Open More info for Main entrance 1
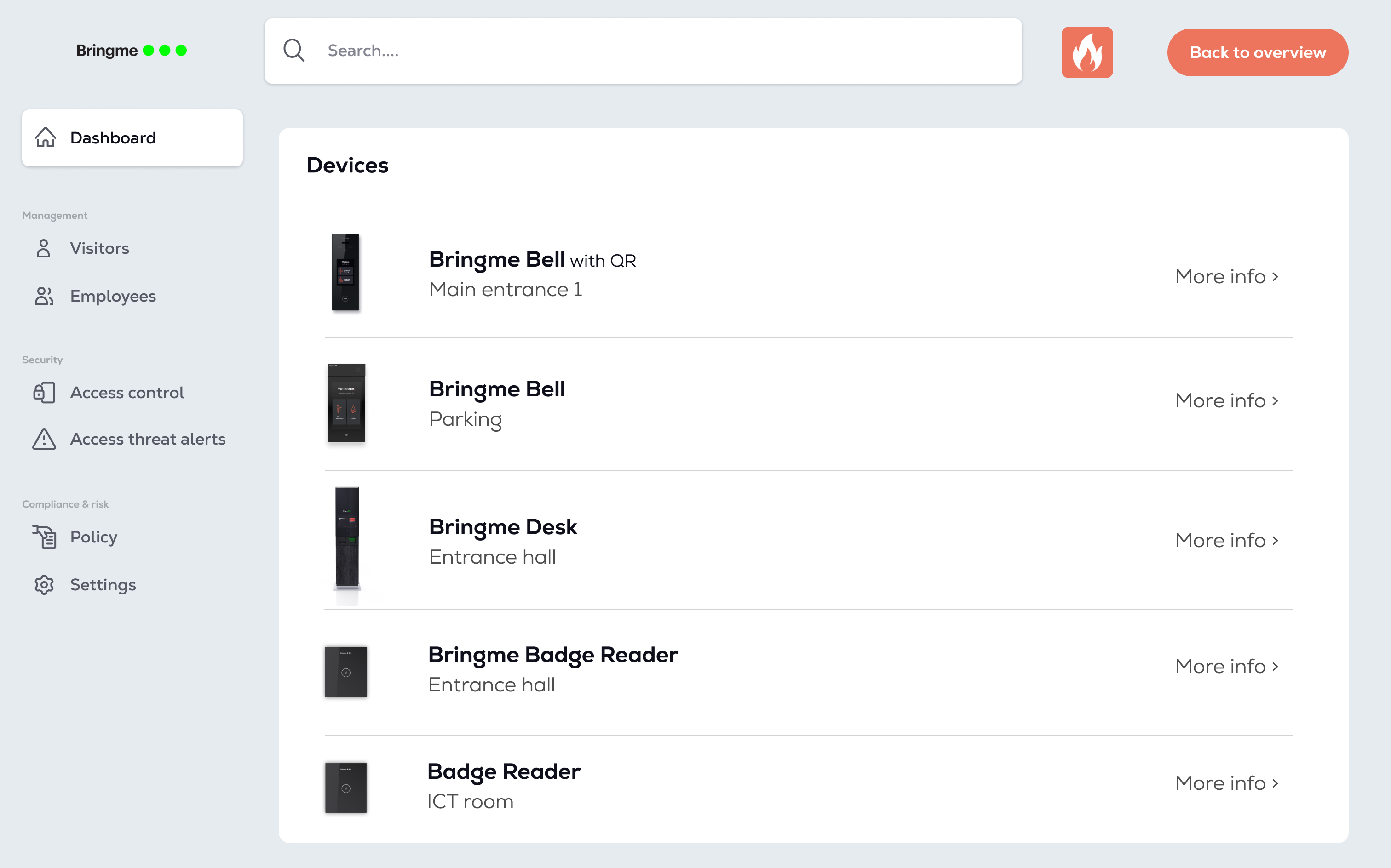The width and height of the screenshot is (1391, 868). point(1227,277)
